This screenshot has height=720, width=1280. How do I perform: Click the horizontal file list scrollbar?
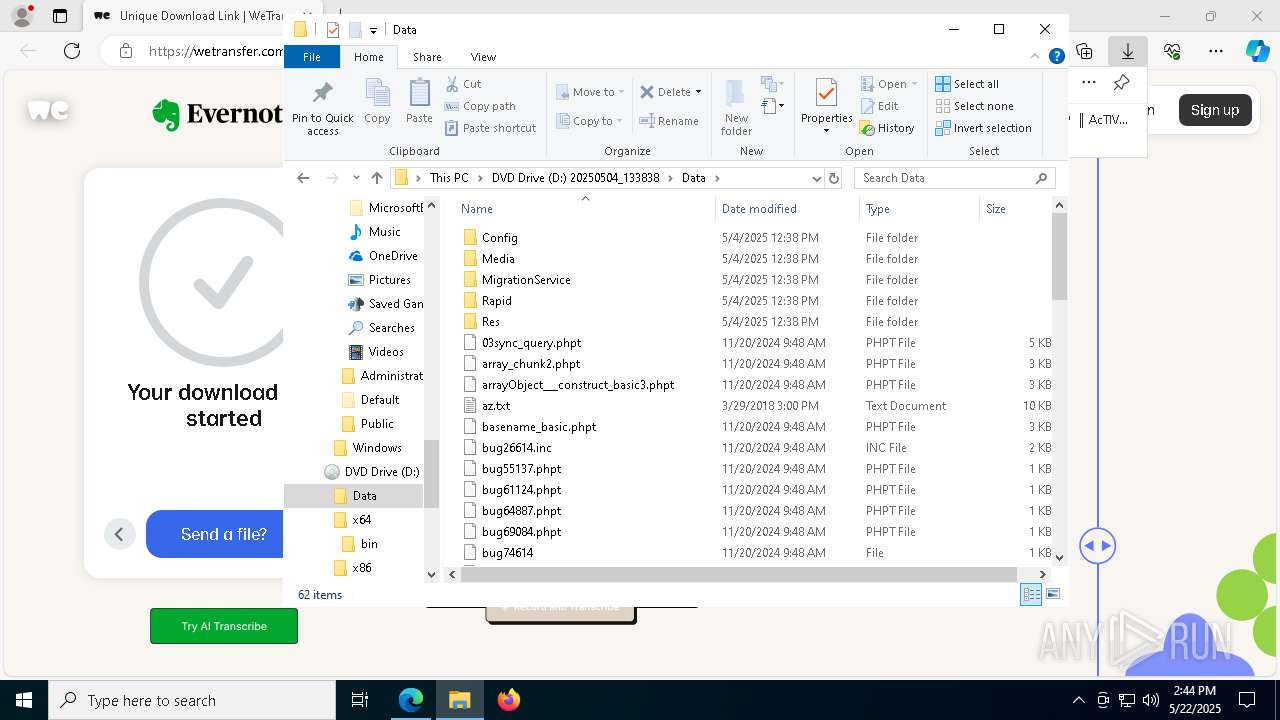pyautogui.click(x=739, y=574)
